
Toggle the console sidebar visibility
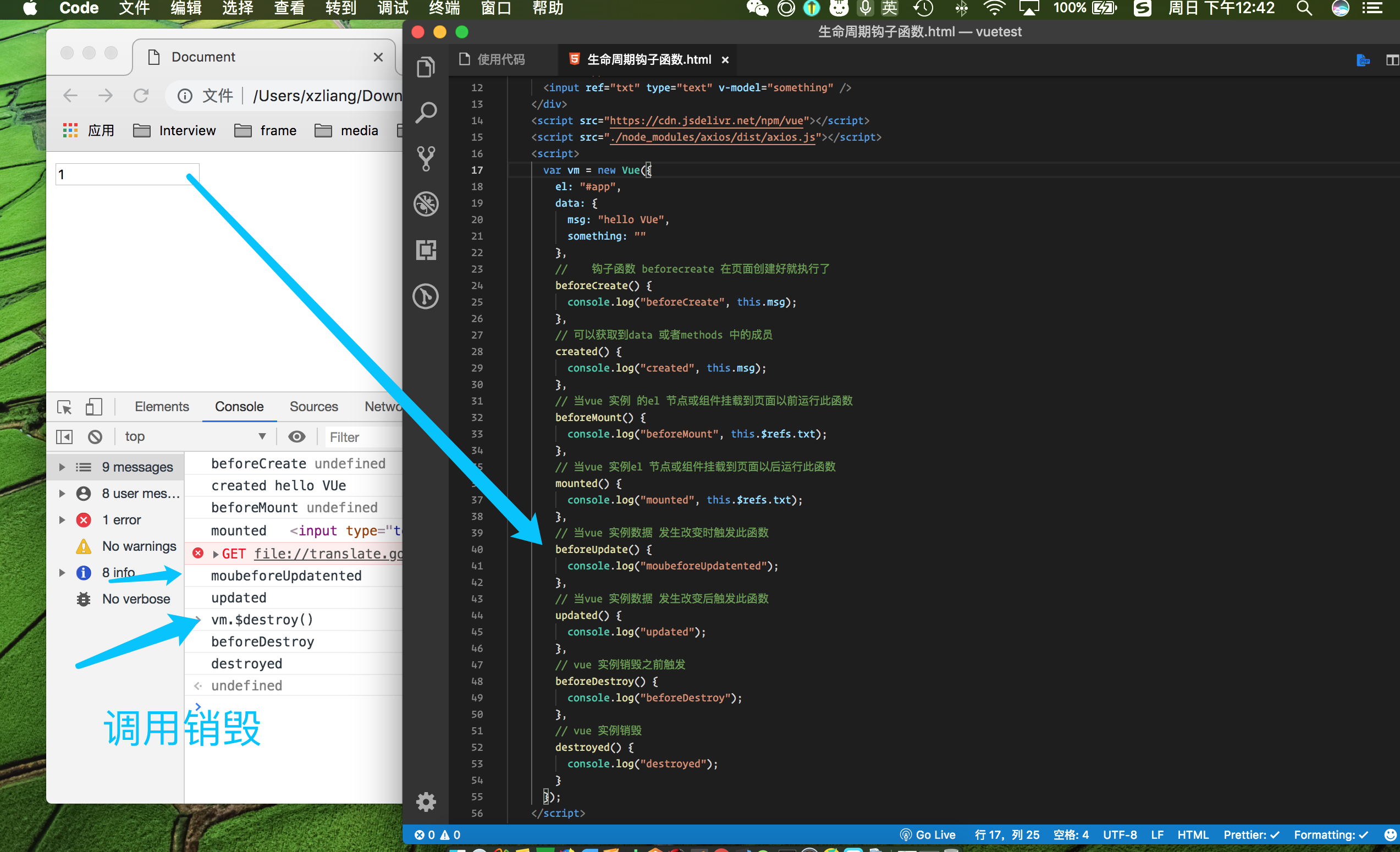point(64,436)
